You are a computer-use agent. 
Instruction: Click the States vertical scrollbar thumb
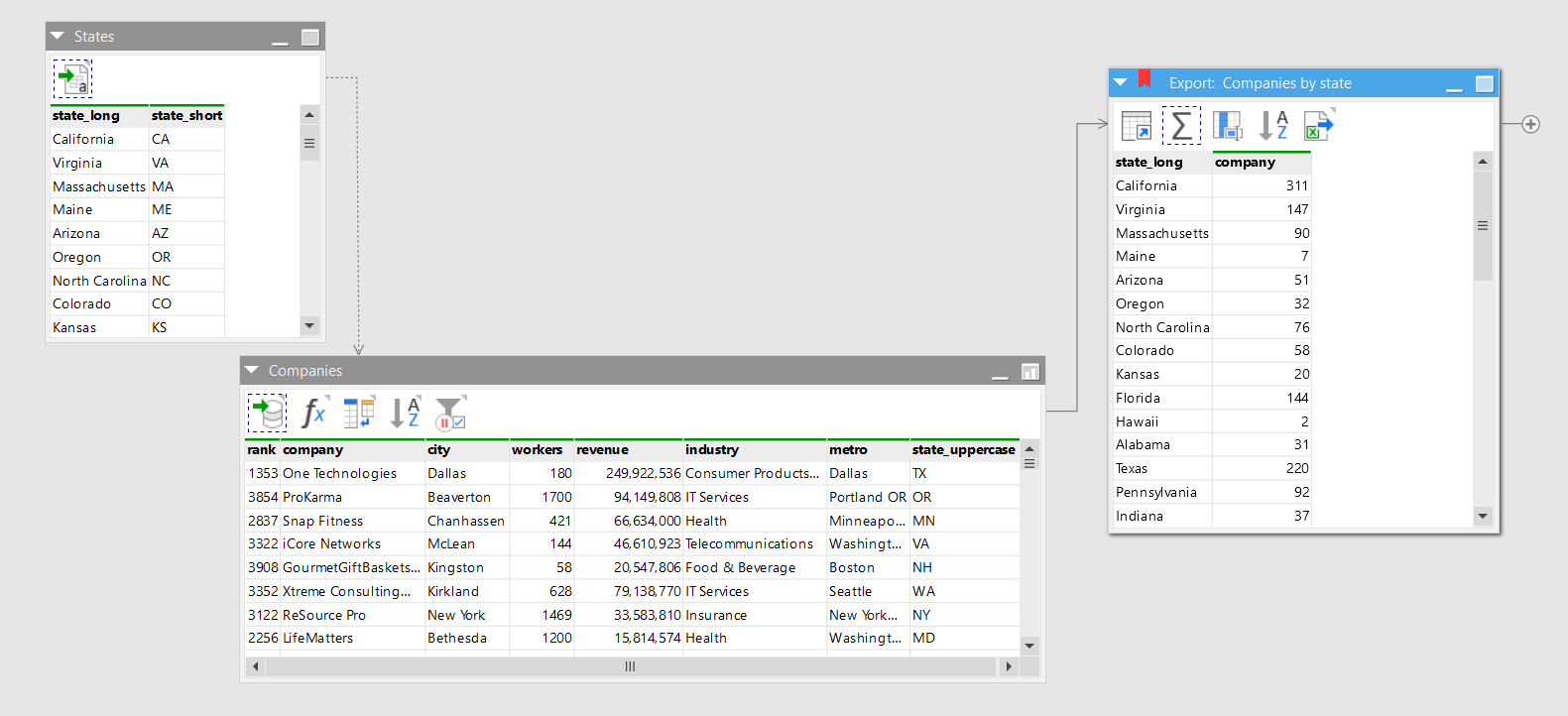[309, 143]
